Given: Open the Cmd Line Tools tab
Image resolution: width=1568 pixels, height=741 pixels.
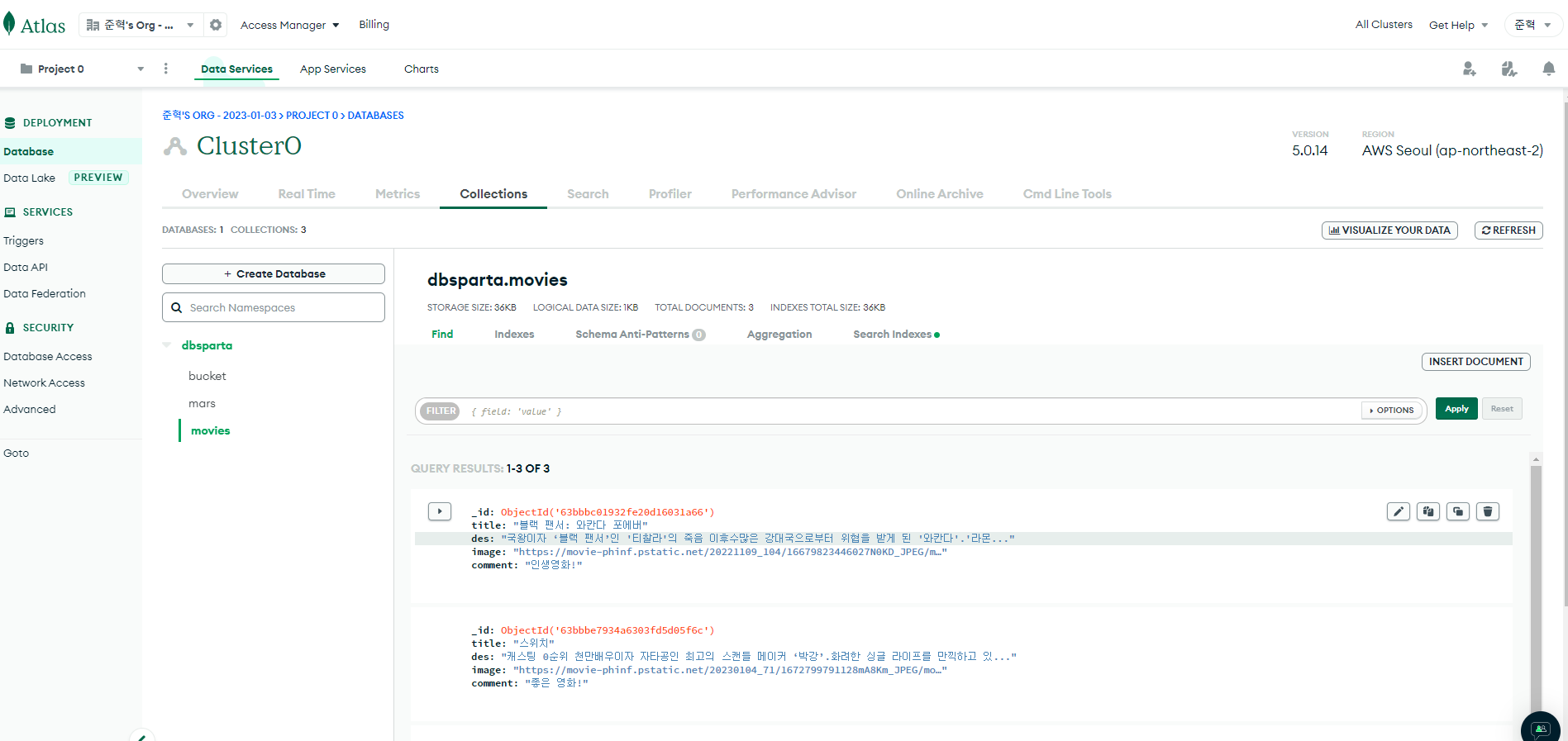Looking at the screenshot, I should point(1067,194).
